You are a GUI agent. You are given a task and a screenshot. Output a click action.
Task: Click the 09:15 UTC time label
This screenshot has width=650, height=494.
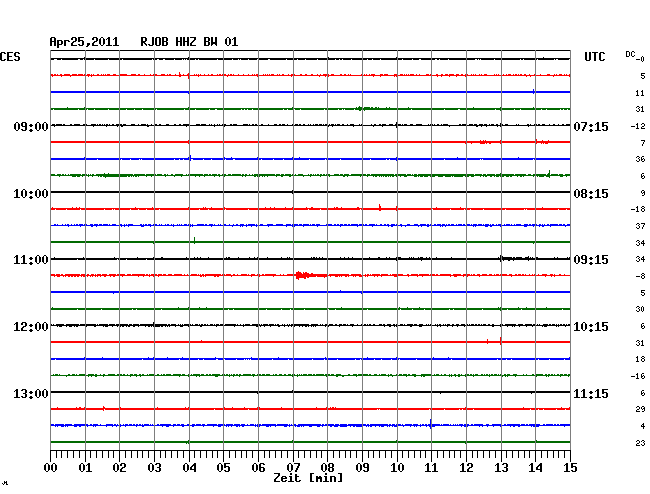(x=591, y=260)
